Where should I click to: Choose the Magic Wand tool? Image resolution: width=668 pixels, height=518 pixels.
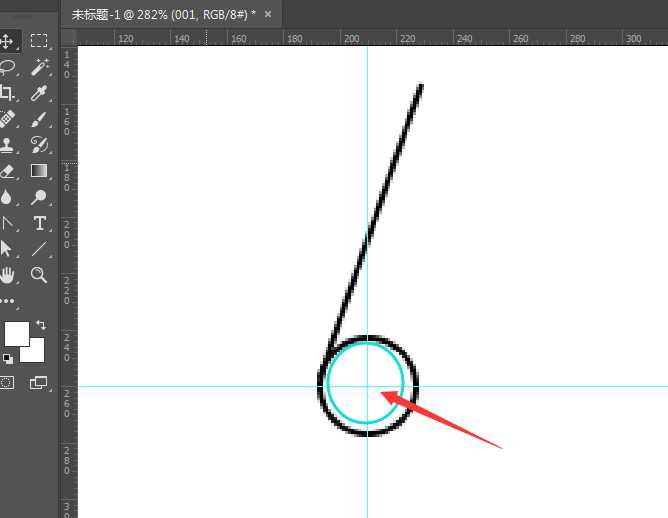39,67
